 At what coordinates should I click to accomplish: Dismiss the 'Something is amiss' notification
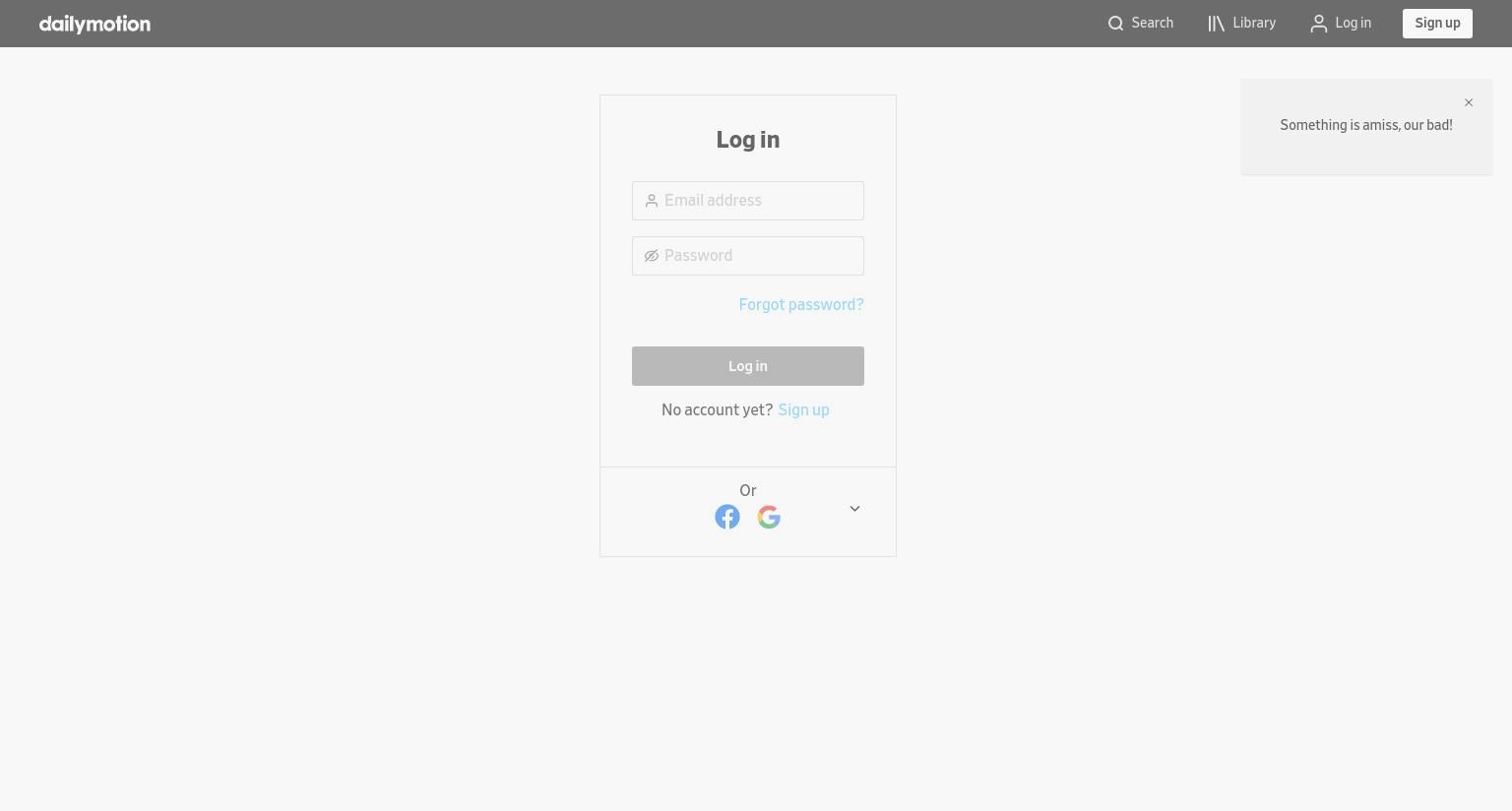pyautogui.click(x=1469, y=102)
